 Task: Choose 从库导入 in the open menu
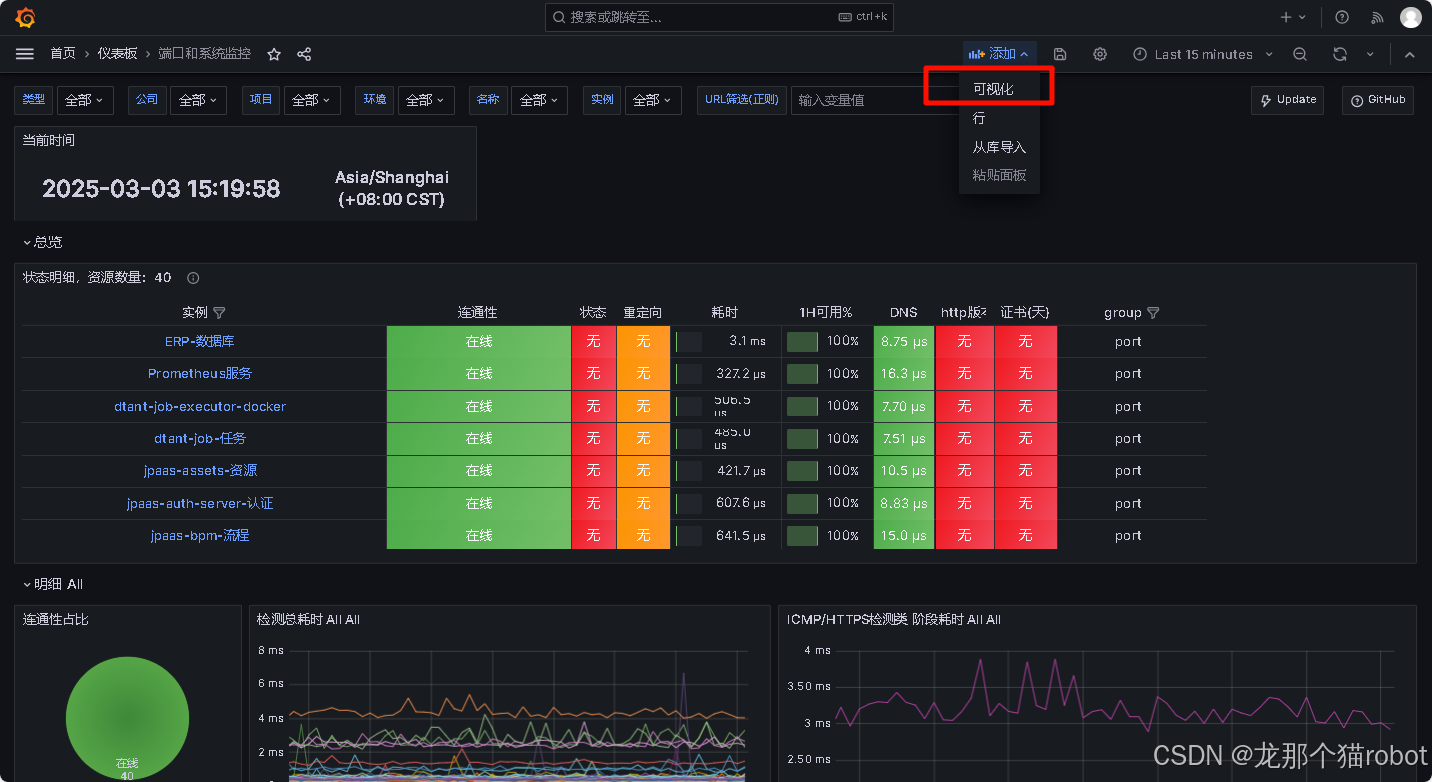(x=997, y=146)
